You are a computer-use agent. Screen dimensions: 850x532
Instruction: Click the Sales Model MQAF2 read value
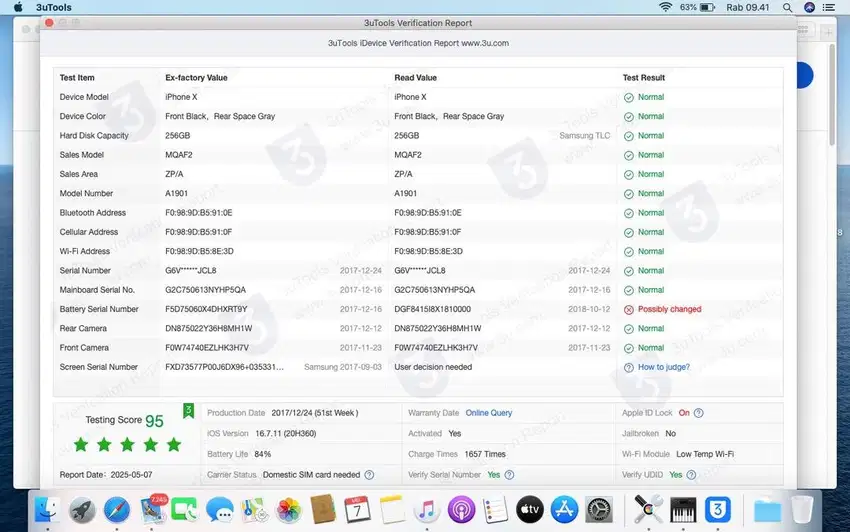click(x=408, y=155)
